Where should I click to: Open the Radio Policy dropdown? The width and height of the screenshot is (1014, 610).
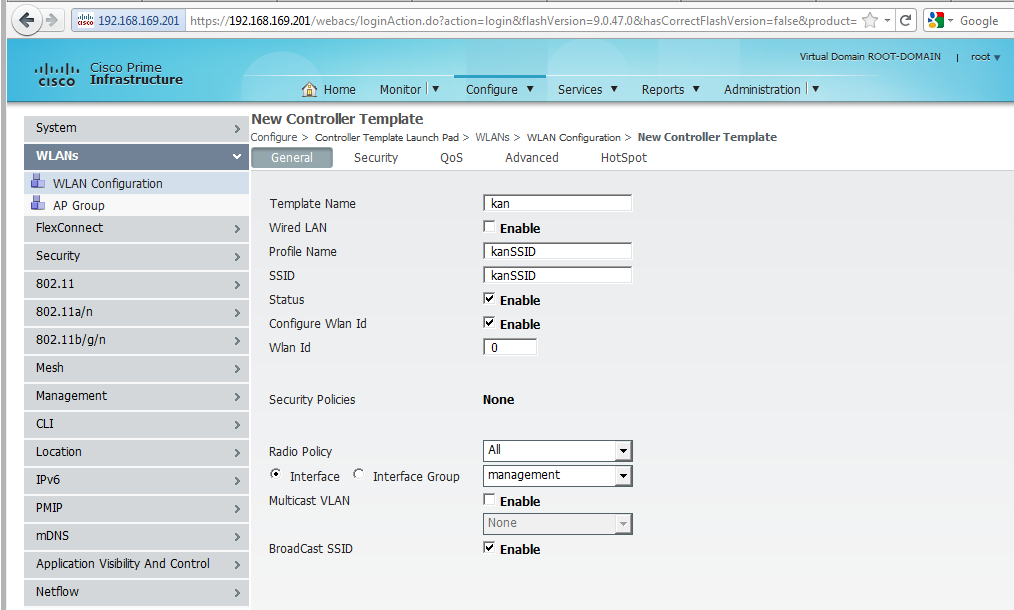tap(557, 451)
